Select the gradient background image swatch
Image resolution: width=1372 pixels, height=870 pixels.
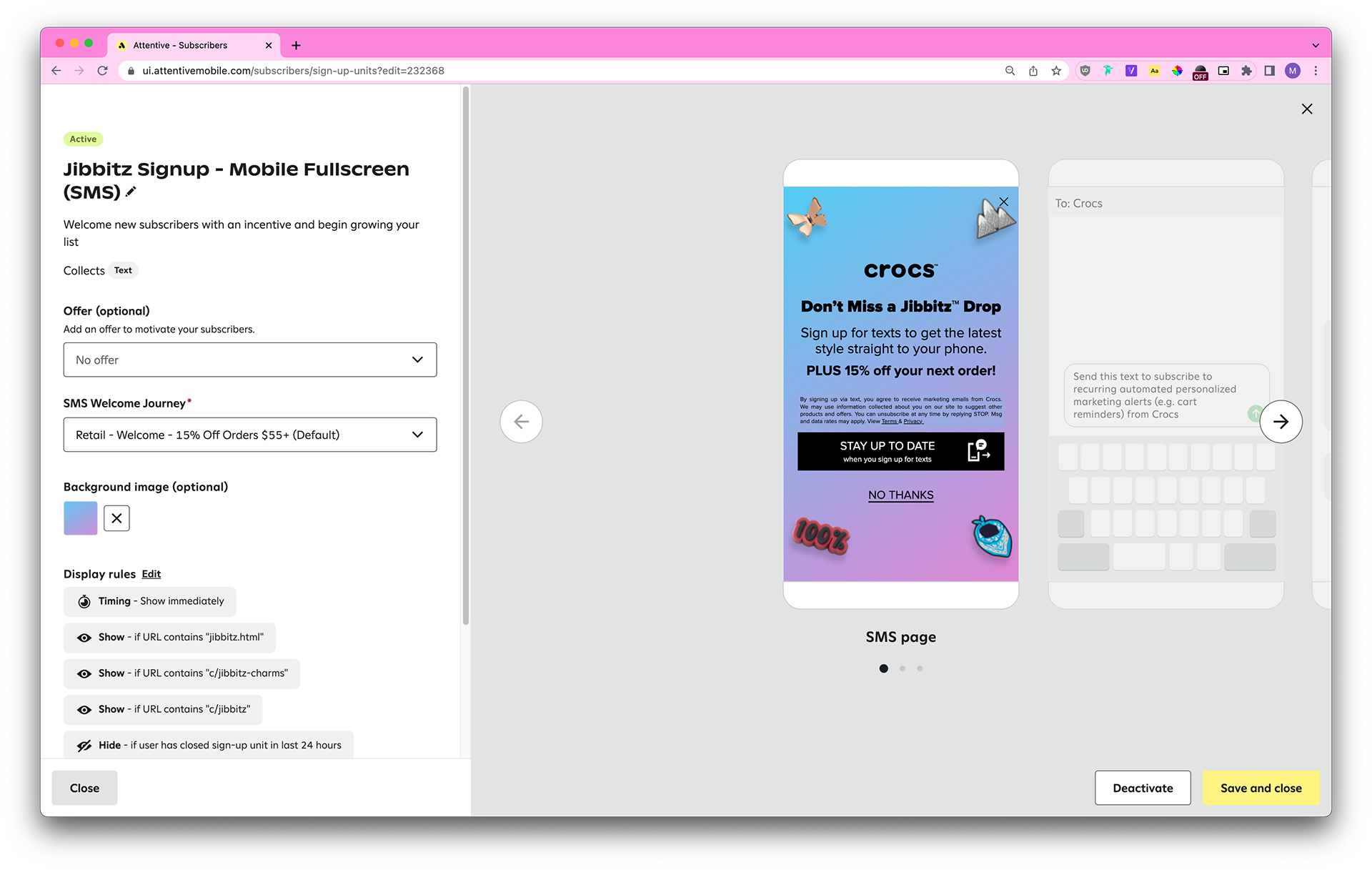[80, 518]
